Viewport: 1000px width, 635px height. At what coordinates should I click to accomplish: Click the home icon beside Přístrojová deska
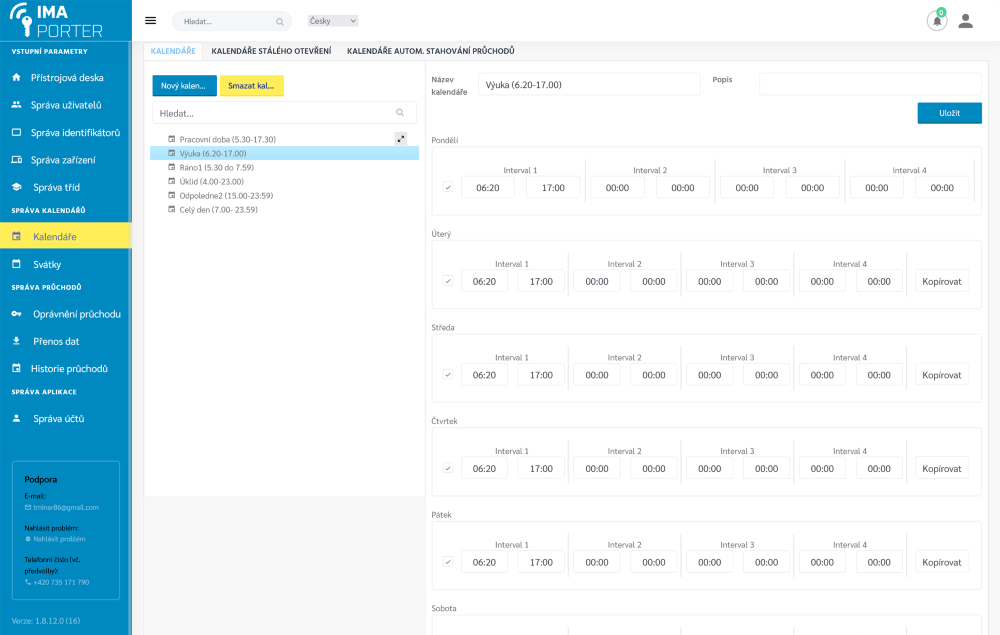tap(17, 77)
